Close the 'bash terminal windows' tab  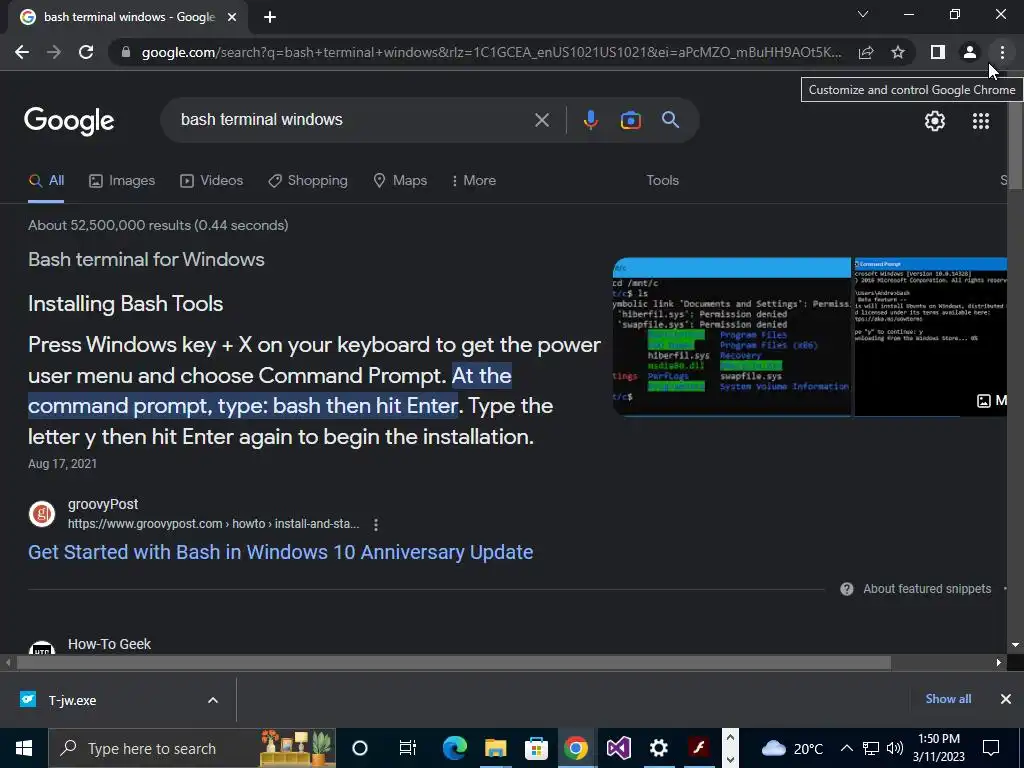232,17
